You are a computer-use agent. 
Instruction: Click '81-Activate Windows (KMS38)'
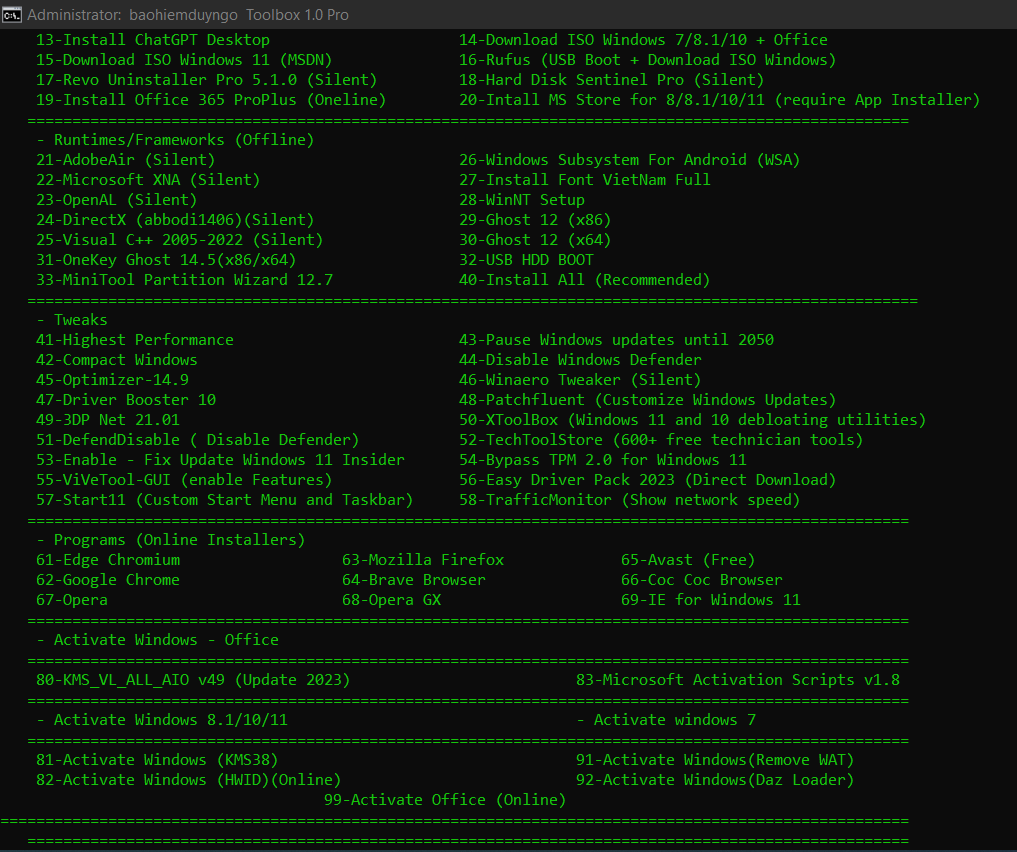pyautogui.click(x=157, y=760)
